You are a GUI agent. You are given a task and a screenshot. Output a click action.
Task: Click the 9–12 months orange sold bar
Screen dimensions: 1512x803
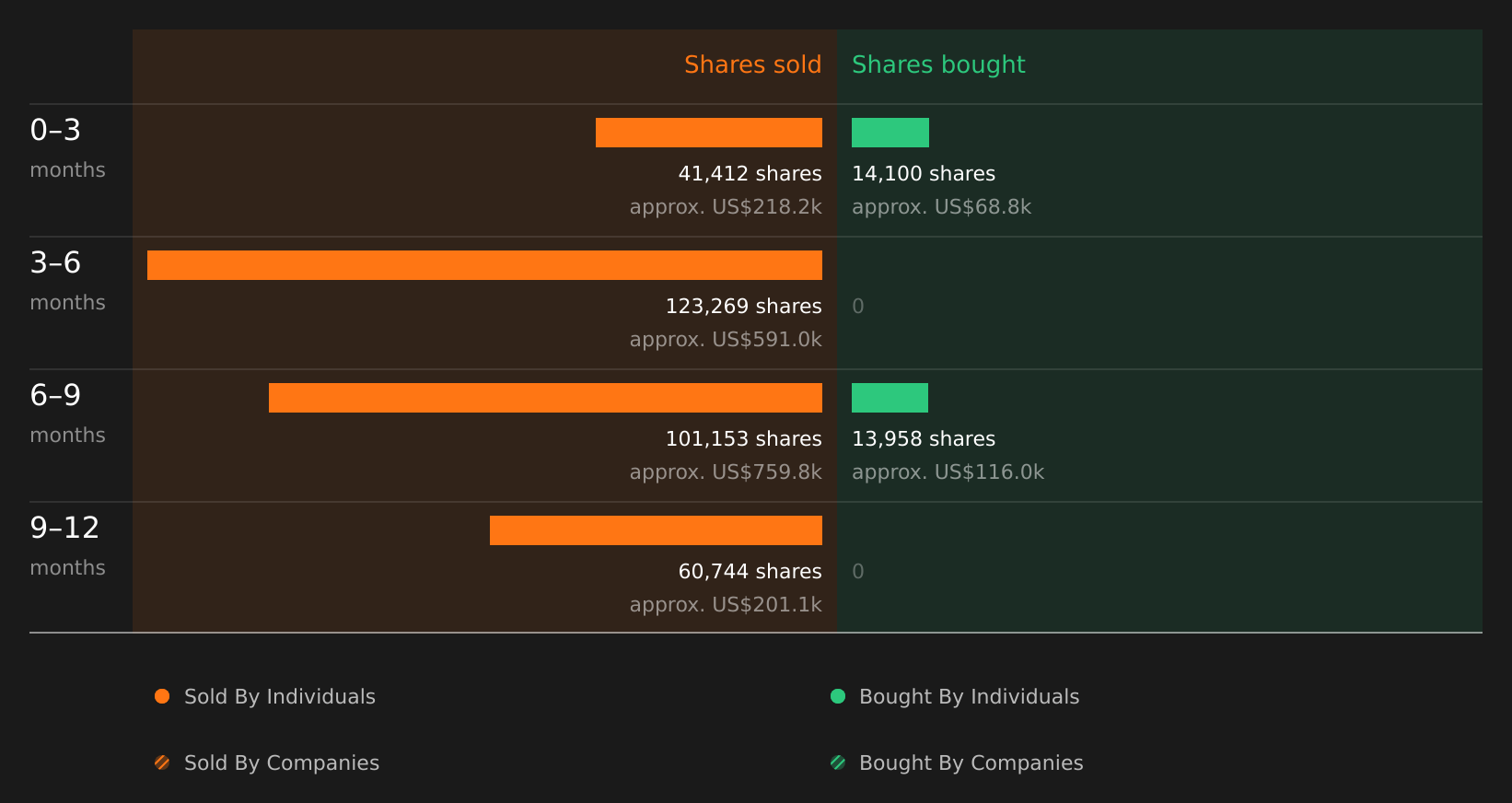point(656,530)
